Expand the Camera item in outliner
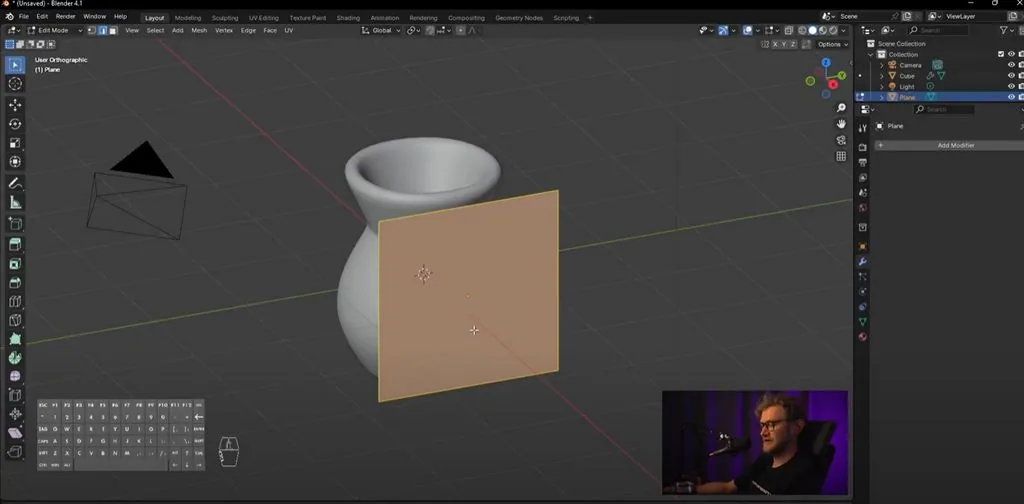 882,65
